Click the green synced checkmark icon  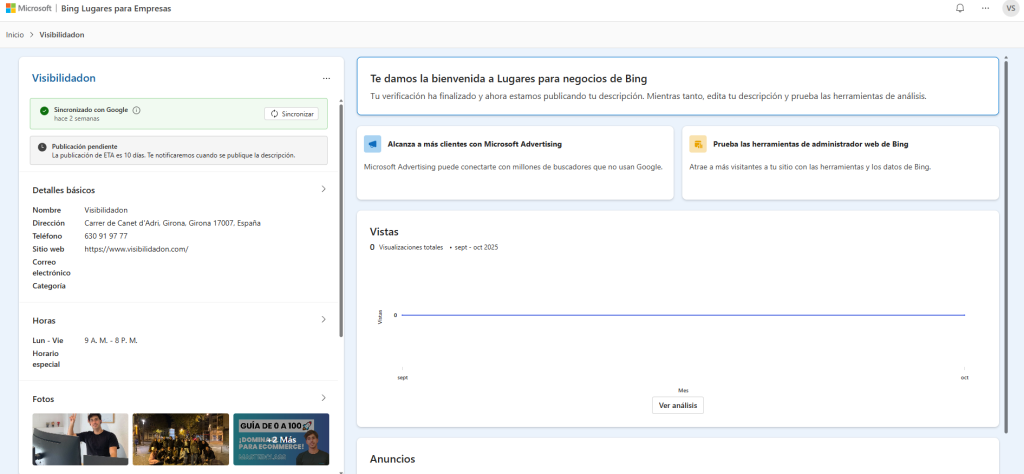point(44,110)
